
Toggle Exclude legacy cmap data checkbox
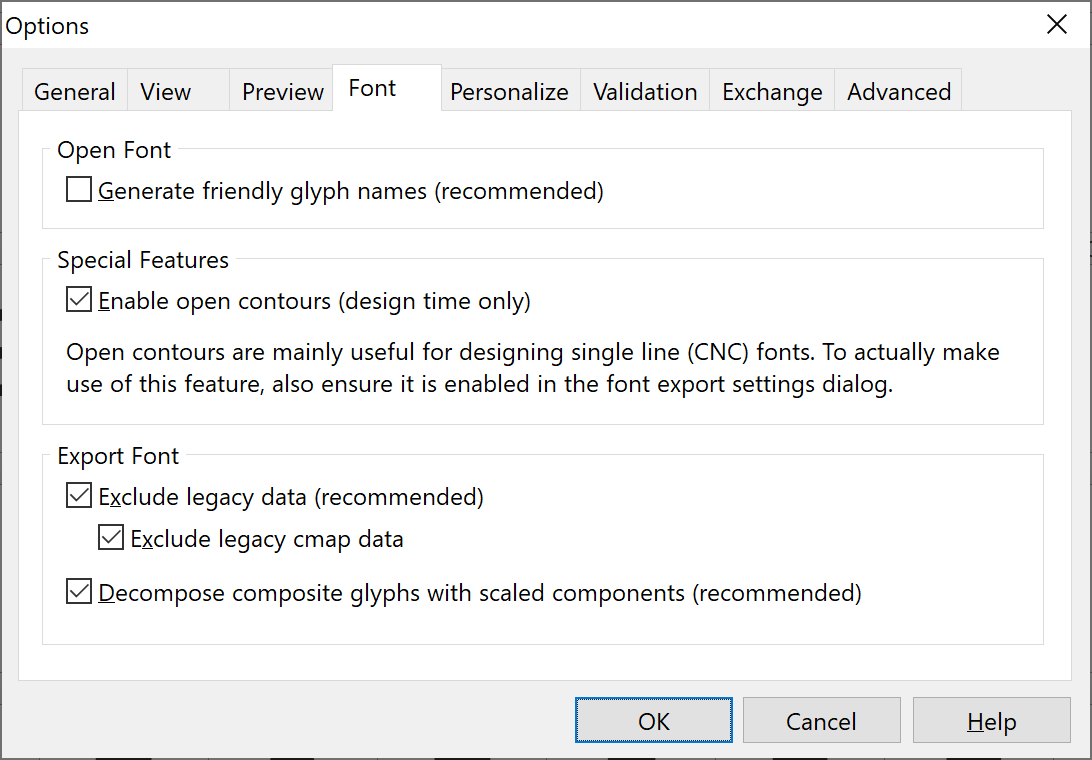point(111,537)
